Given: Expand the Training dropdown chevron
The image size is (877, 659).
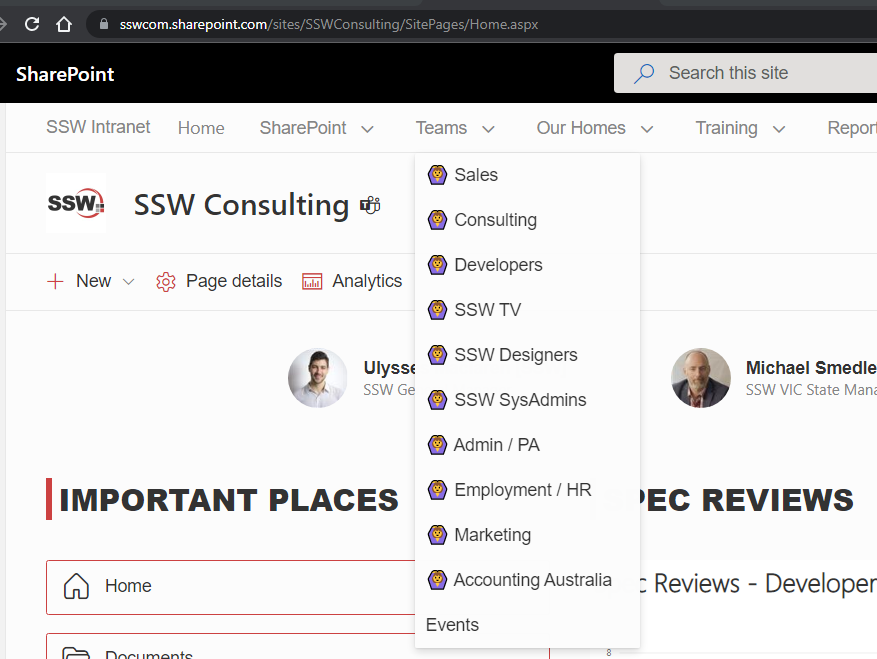Looking at the screenshot, I should pyautogui.click(x=779, y=129).
